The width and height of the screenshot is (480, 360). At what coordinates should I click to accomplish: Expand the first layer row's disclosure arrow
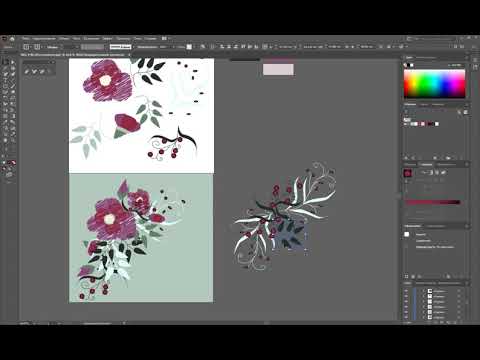424,291
